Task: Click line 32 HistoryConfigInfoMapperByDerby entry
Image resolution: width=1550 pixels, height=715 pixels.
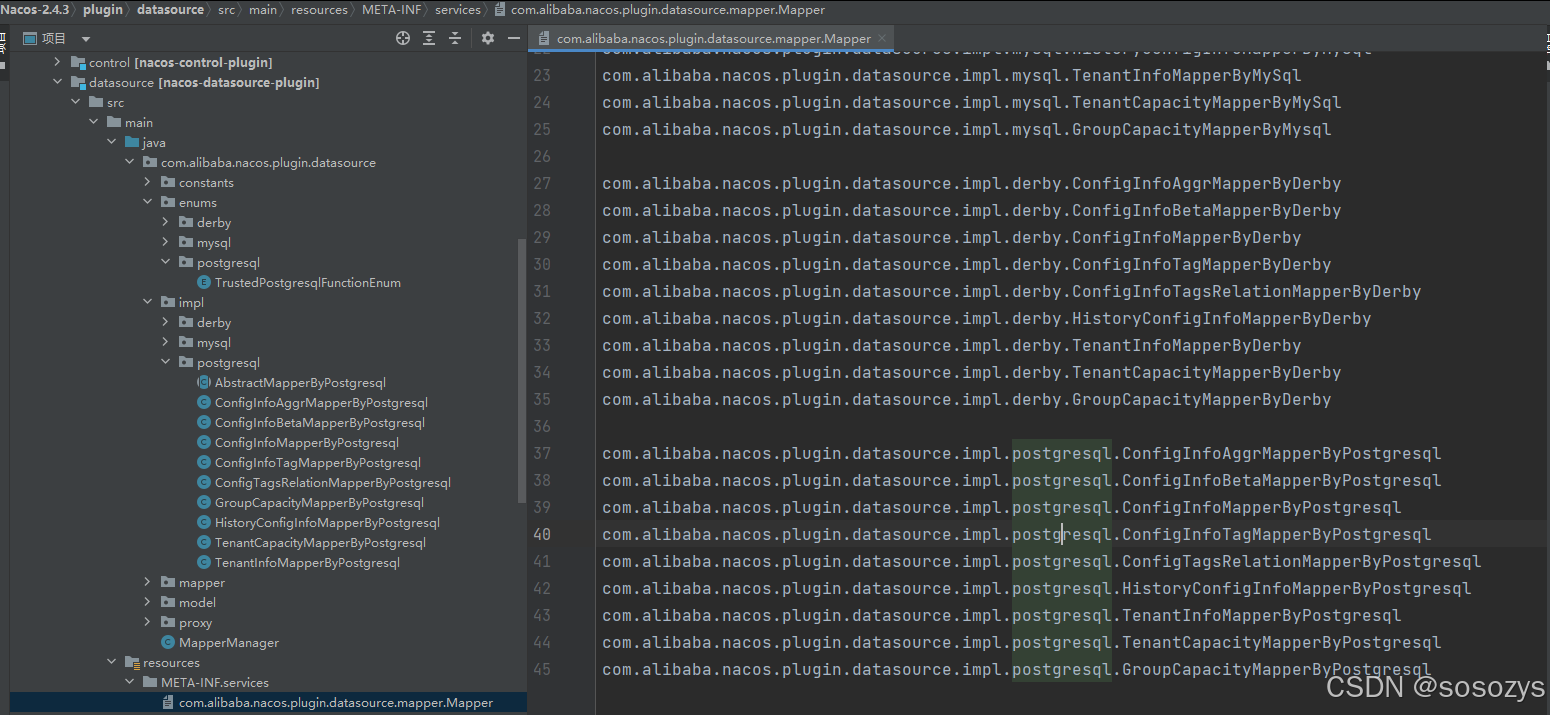Action: pos(986,318)
